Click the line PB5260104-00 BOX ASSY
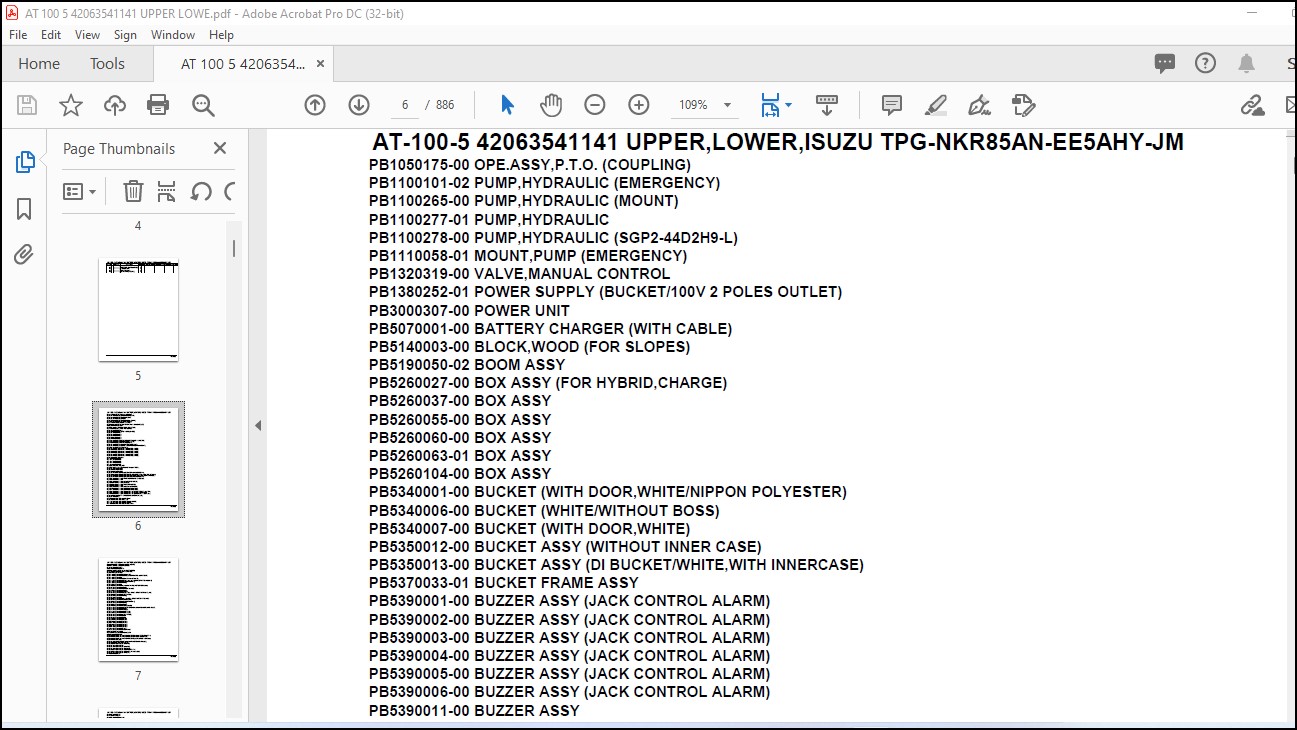The width and height of the screenshot is (1297, 730). coord(460,474)
